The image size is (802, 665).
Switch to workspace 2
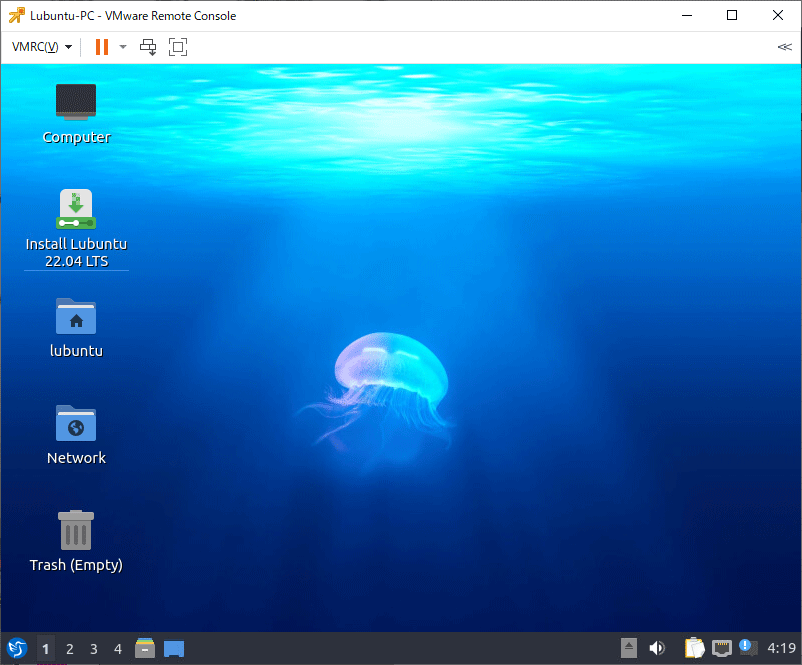click(70, 649)
